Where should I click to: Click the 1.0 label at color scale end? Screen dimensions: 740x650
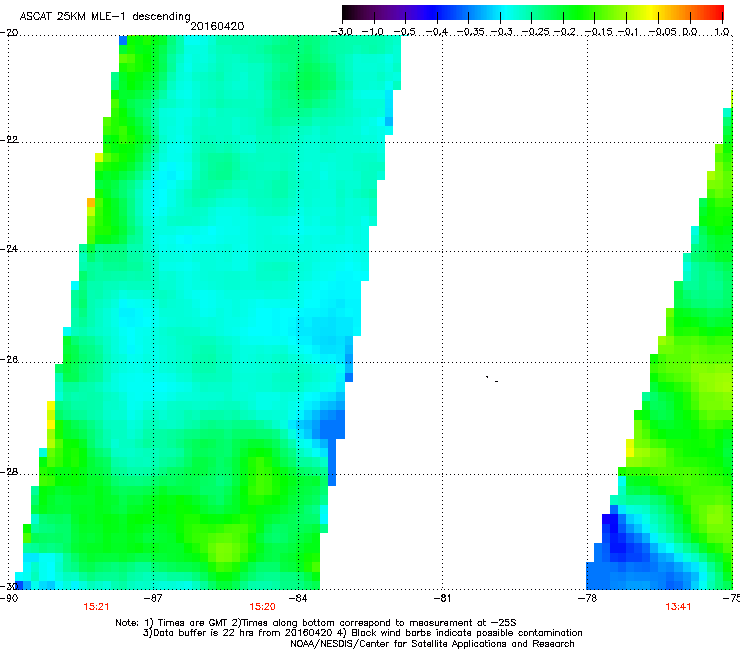click(x=722, y=32)
